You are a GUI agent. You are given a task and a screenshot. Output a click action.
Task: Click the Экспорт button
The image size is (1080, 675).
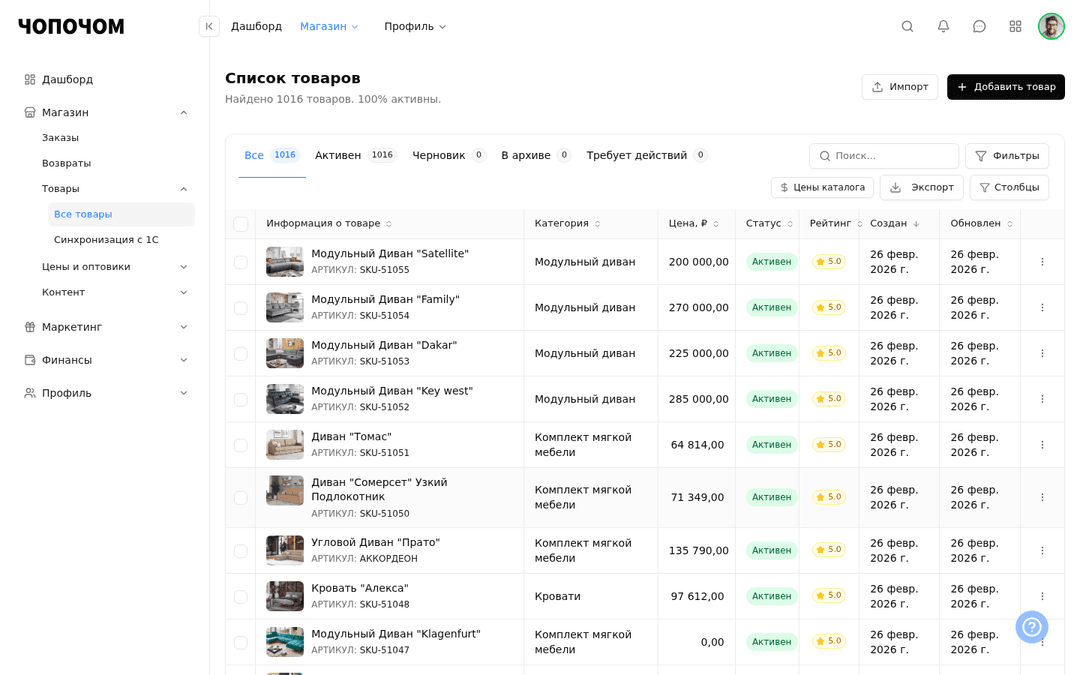point(922,187)
